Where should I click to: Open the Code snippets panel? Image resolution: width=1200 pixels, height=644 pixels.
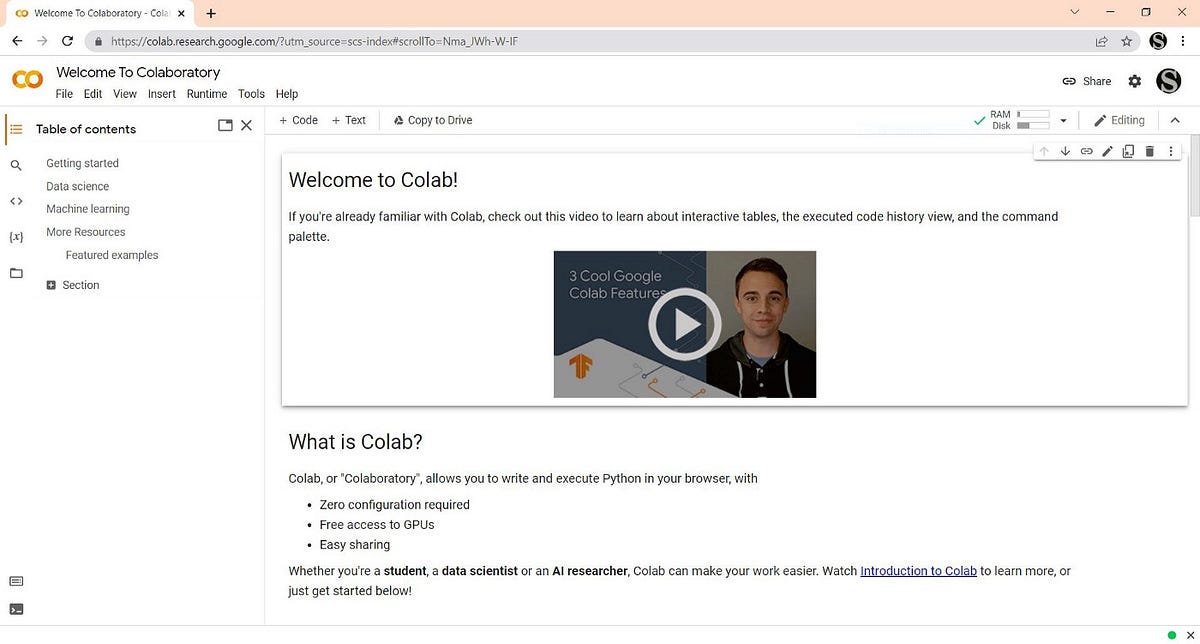(16, 201)
